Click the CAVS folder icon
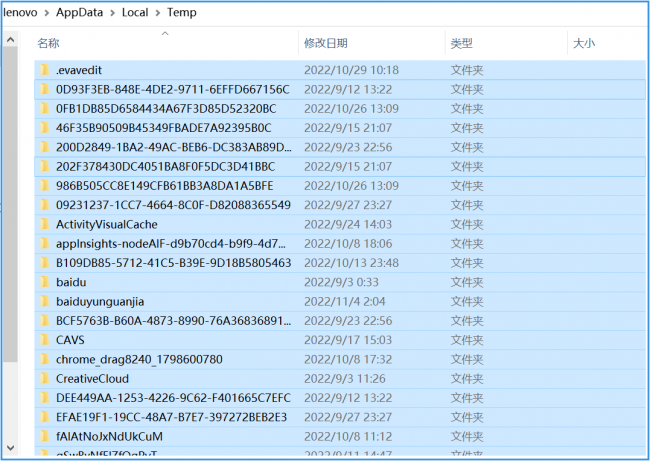 (45, 340)
